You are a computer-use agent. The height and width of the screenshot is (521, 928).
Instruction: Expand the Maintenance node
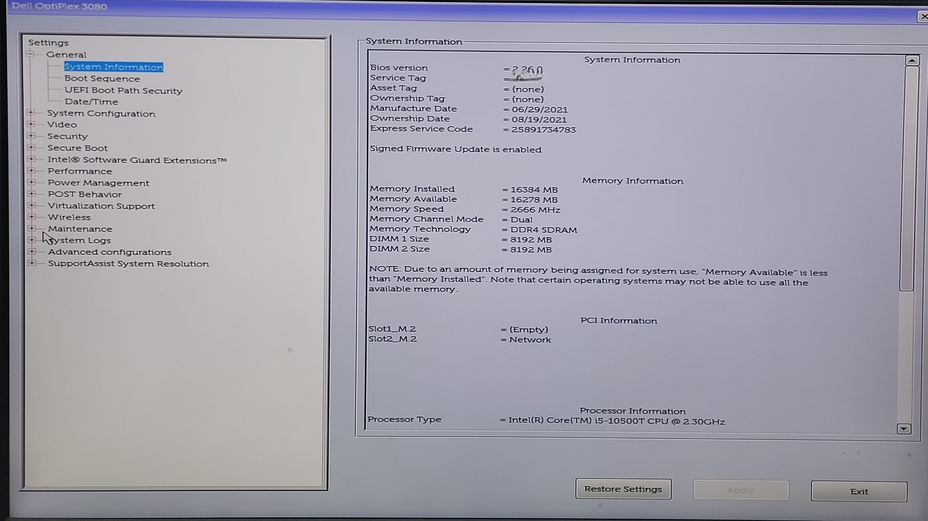[31, 228]
